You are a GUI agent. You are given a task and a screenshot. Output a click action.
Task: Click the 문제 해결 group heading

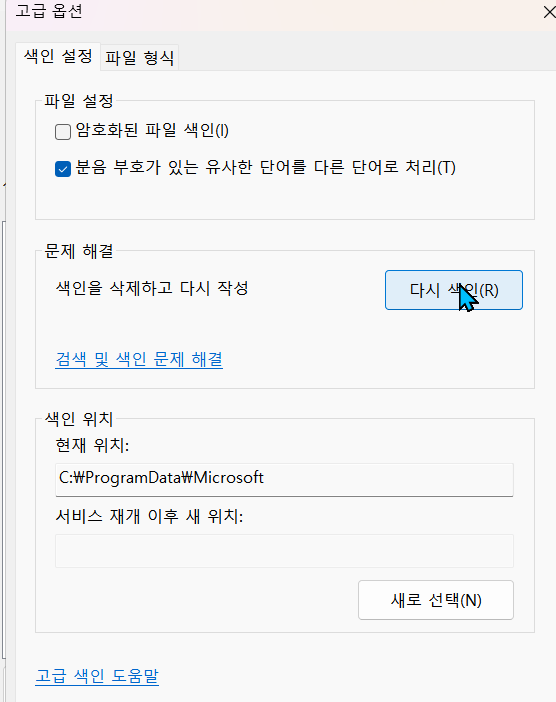[x=79, y=251]
